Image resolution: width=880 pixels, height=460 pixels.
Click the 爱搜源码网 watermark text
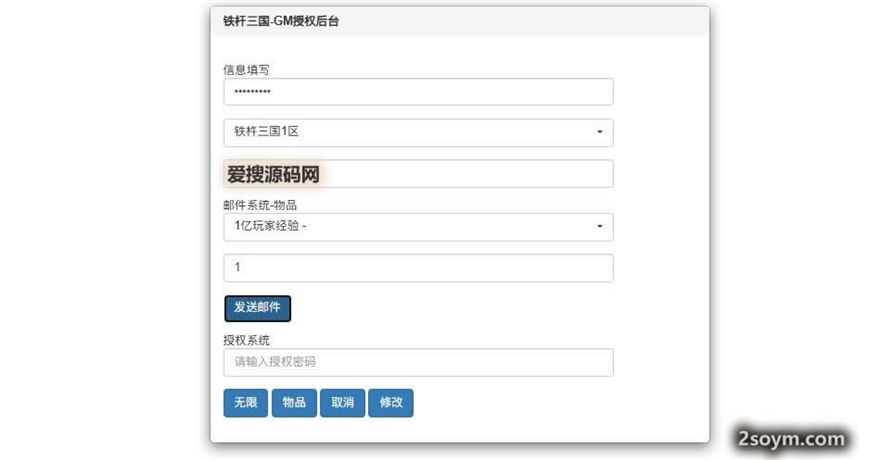point(274,174)
